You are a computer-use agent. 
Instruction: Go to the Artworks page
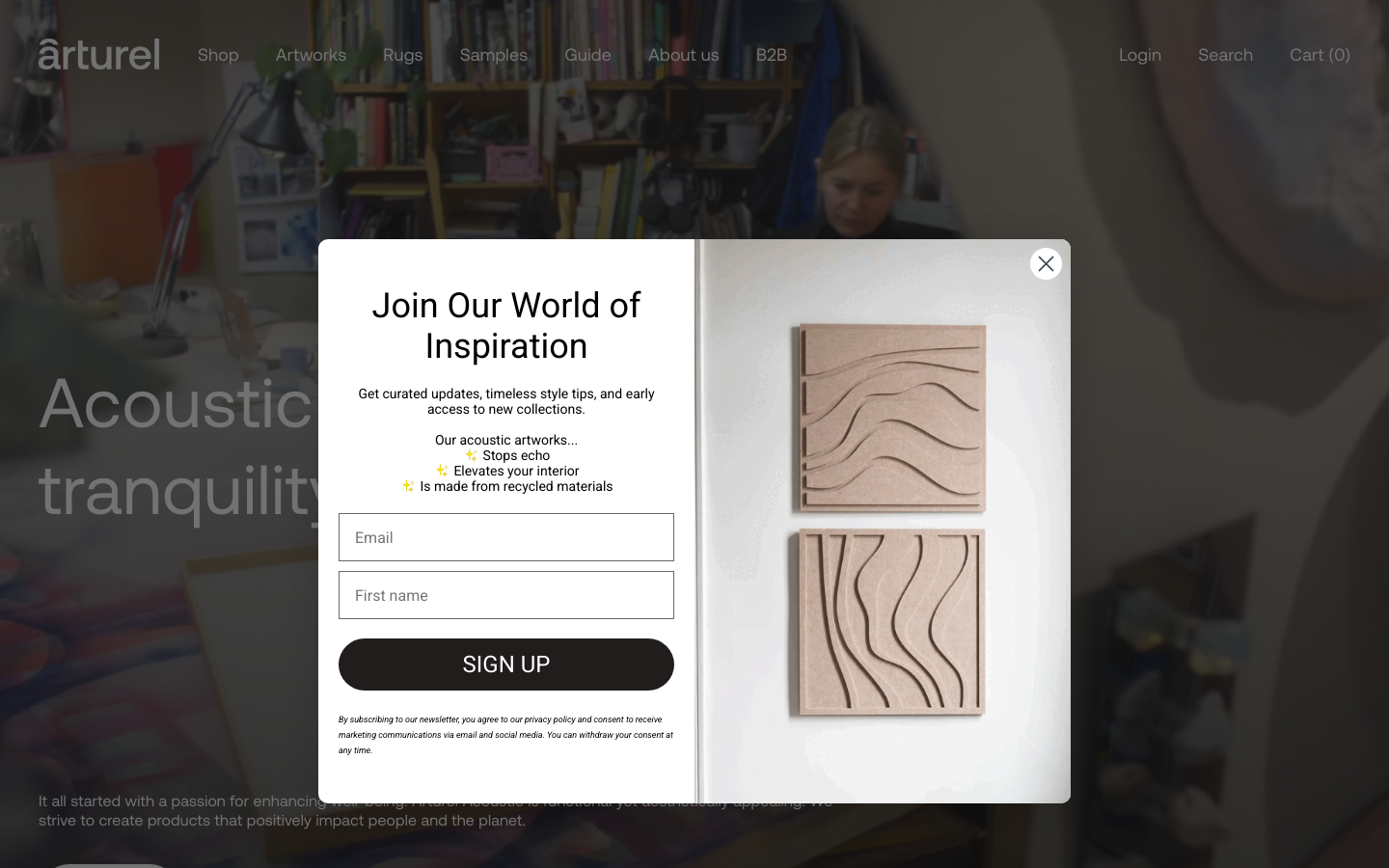coord(311,55)
